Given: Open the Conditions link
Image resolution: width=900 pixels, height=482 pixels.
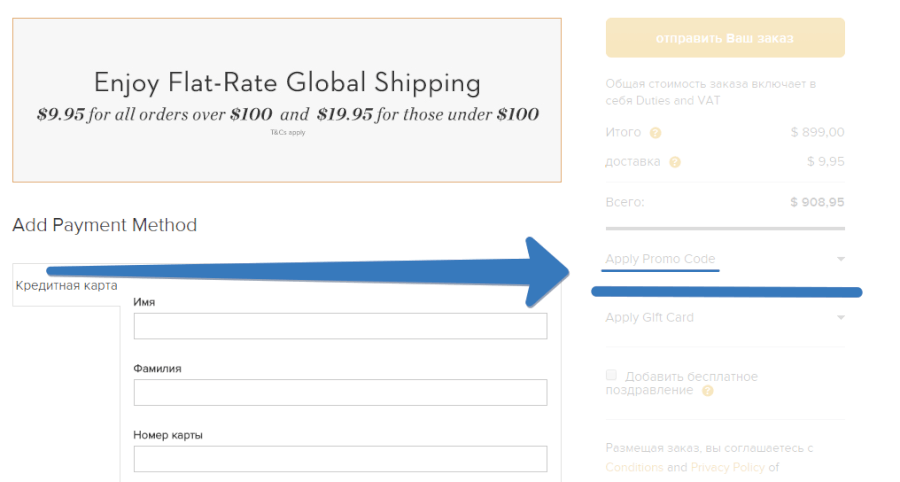Looking at the screenshot, I should coord(634,467).
